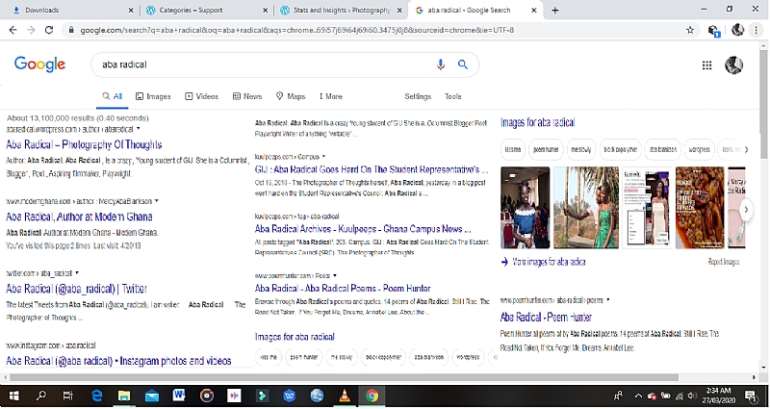Click the Report images link
The width and height of the screenshot is (770, 409).
723,262
